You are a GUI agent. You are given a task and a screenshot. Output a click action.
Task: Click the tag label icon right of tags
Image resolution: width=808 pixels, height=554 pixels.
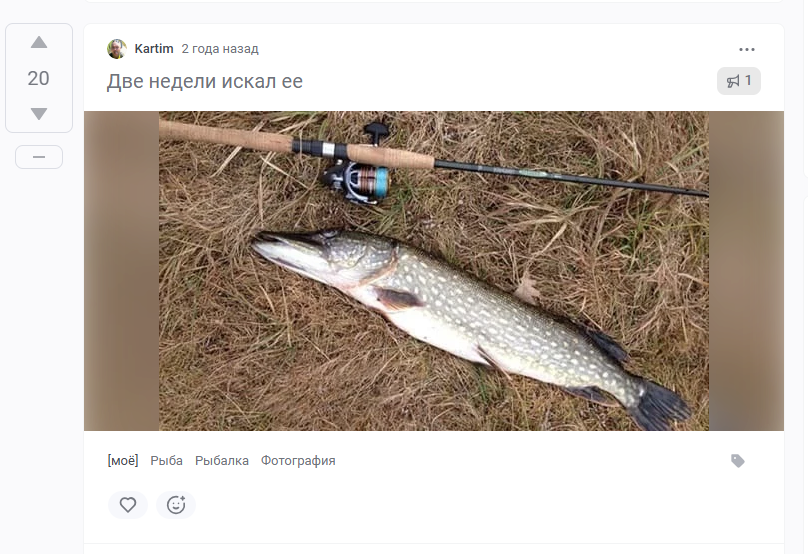(738, 461)
